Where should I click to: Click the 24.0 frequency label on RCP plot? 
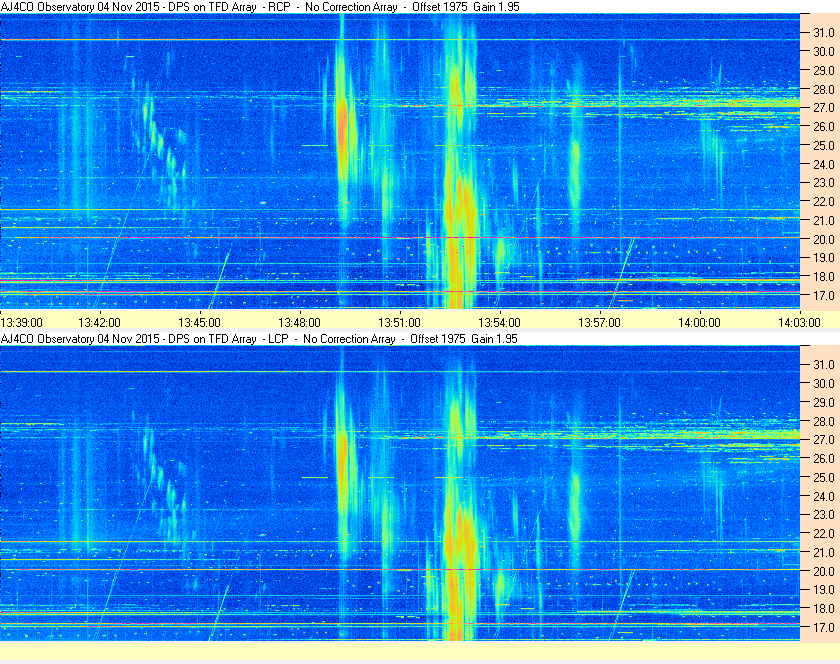pyautogui.click(x=824, y=165)
